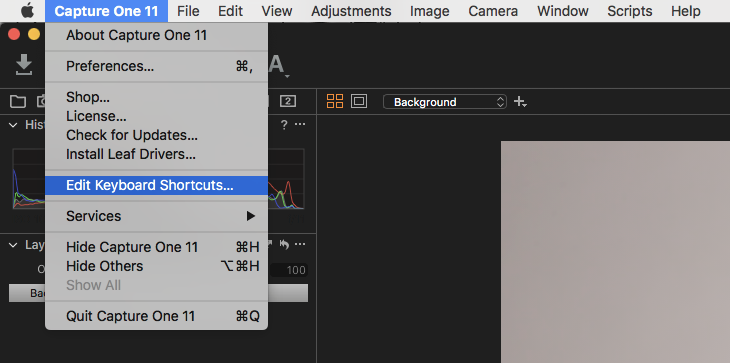Open the Apple menu

click(27, 11)
